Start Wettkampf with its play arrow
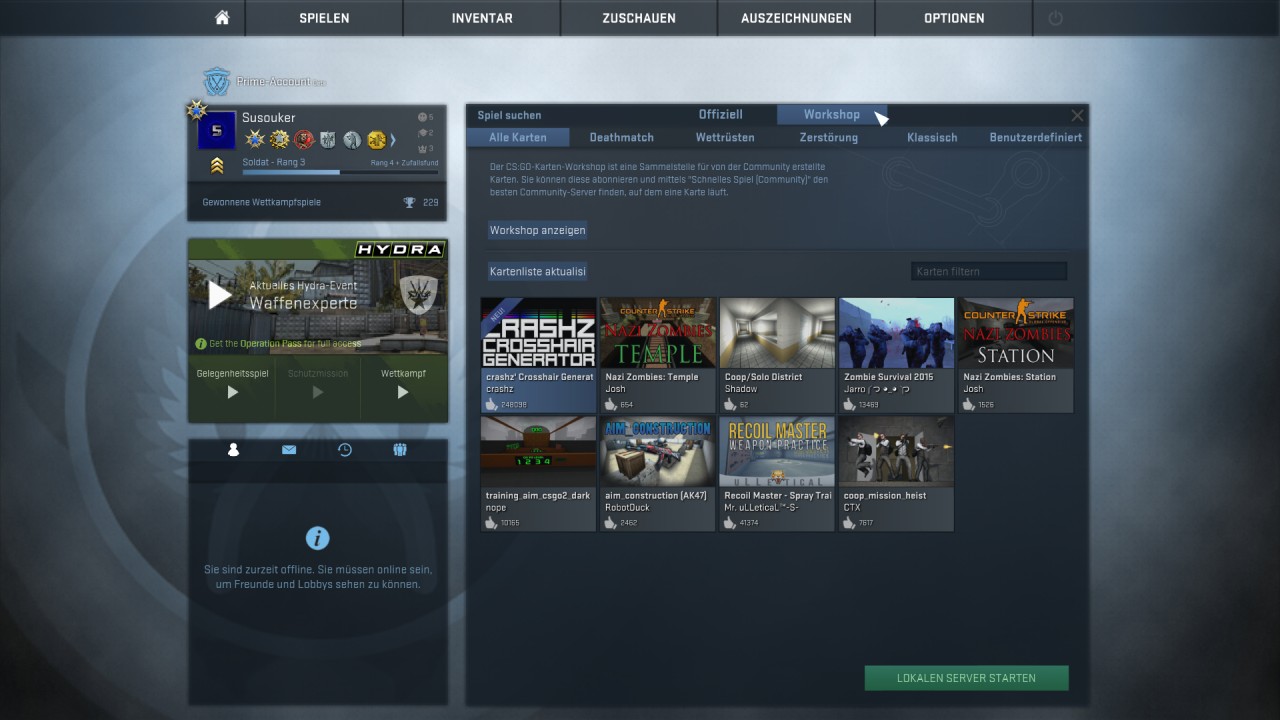1280x720 pixels. pyautogui.click(x=403, y=393)
